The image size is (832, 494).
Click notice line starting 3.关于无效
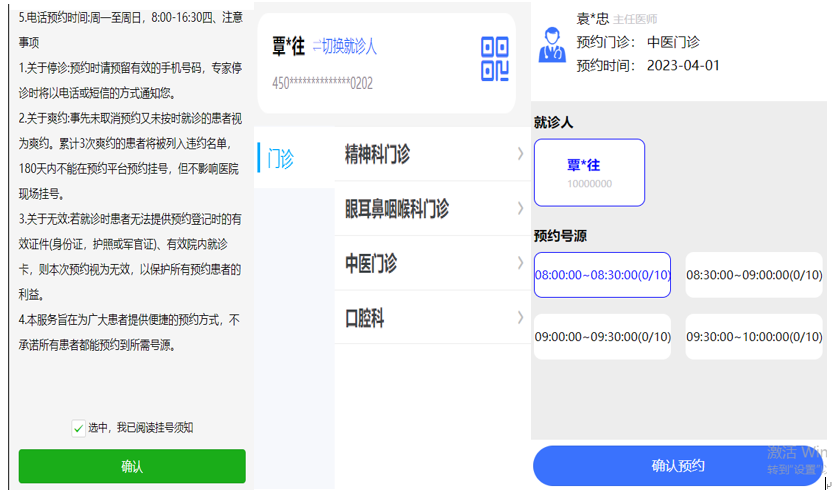131,219
